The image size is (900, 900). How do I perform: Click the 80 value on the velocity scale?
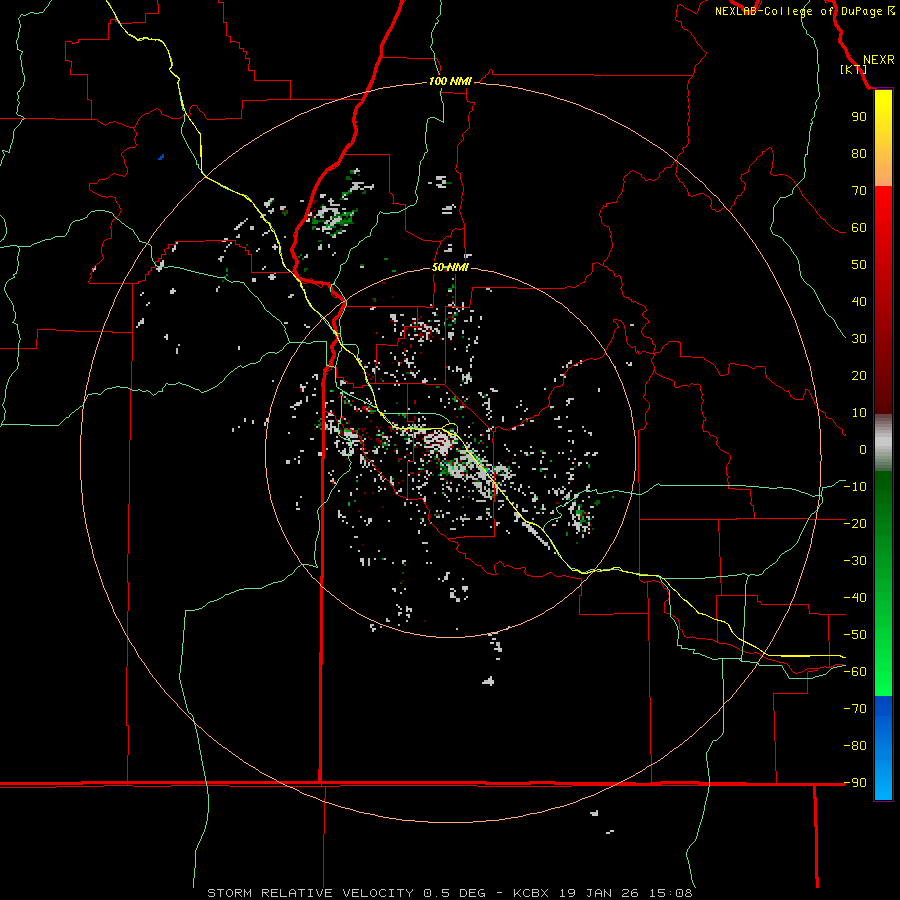pyautogui.click(x=859, y=153)
